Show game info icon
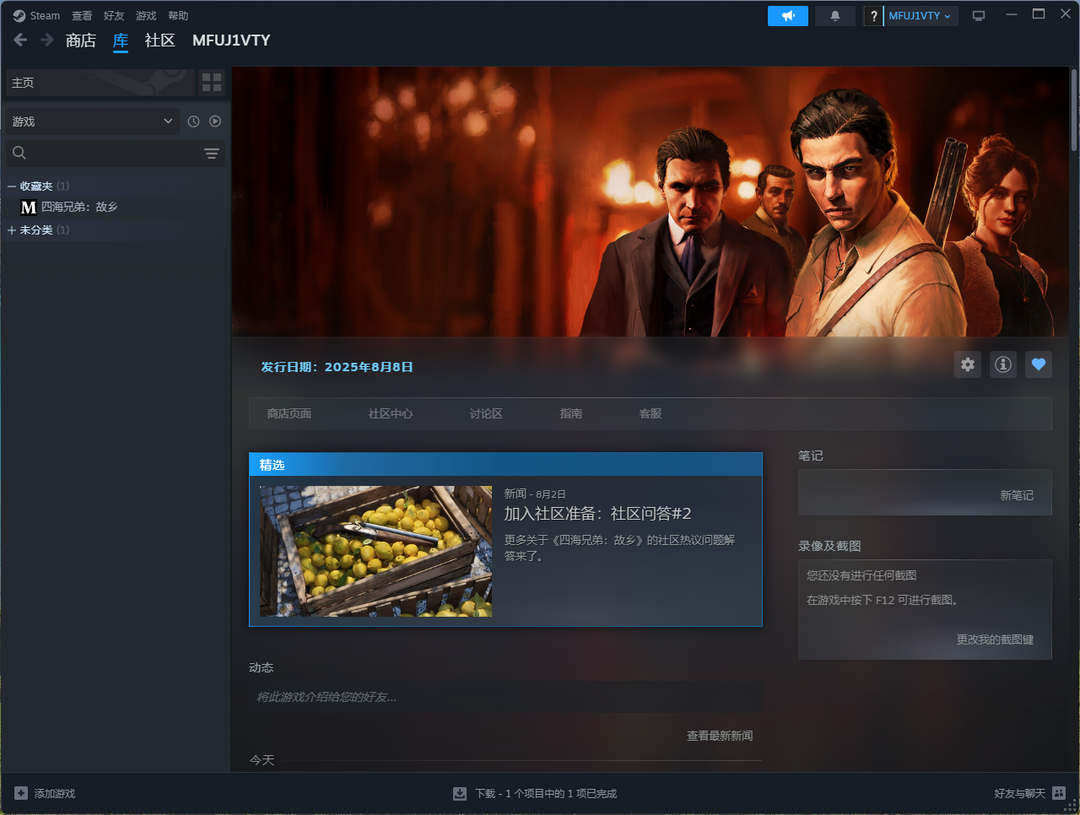This screenshot has width=1080, height=815. [1003, 364]
